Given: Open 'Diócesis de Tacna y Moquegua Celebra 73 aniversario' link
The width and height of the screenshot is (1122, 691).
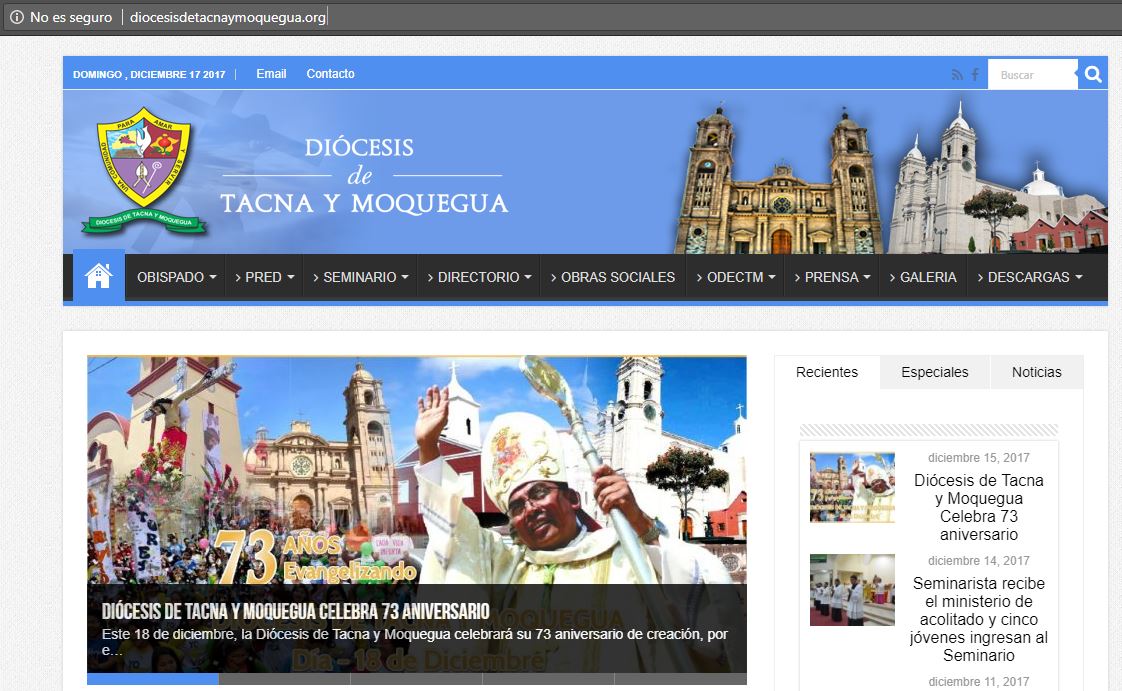Looking at the screenshot, I should click(979, 507).
